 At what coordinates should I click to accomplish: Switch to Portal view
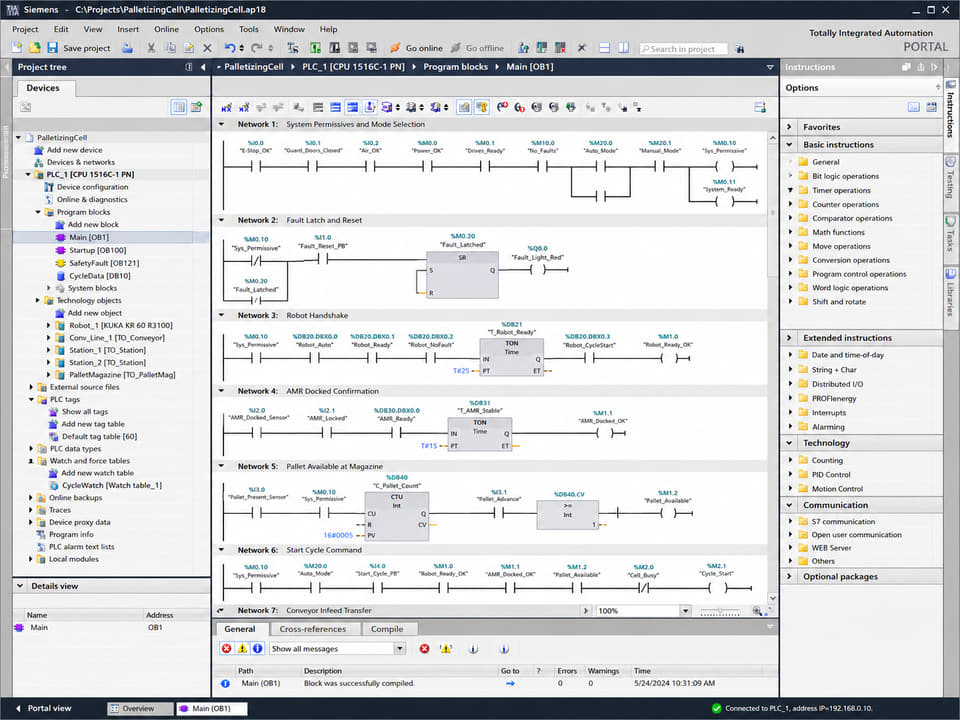pos(43,708)
